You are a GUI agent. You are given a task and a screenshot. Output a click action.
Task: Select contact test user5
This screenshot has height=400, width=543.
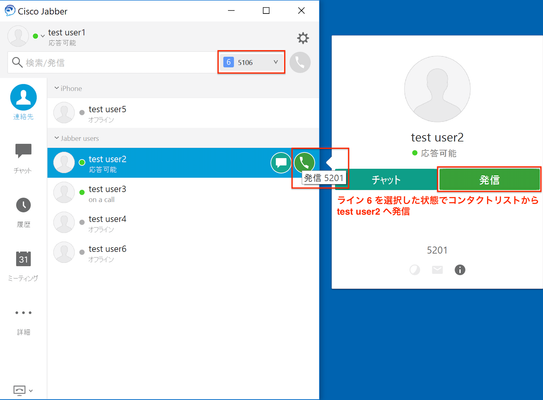[x=183, y=113]
